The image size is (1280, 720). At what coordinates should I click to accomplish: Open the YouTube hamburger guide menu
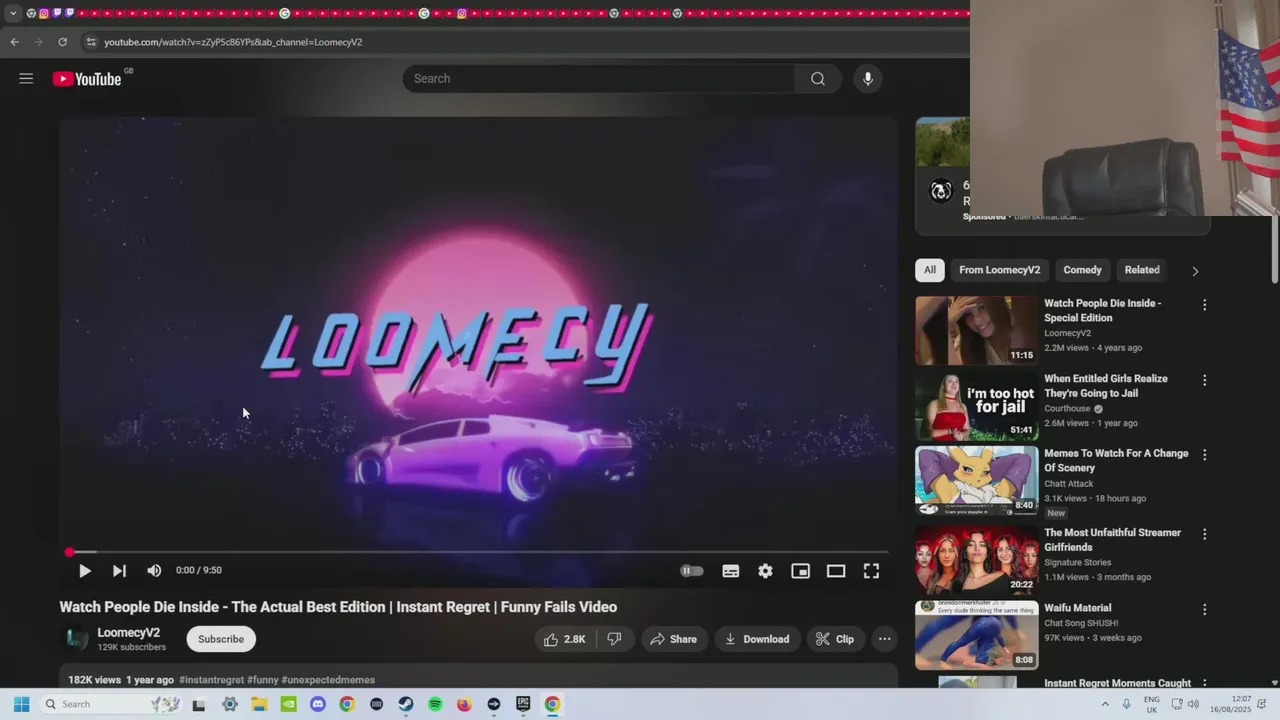26,79
